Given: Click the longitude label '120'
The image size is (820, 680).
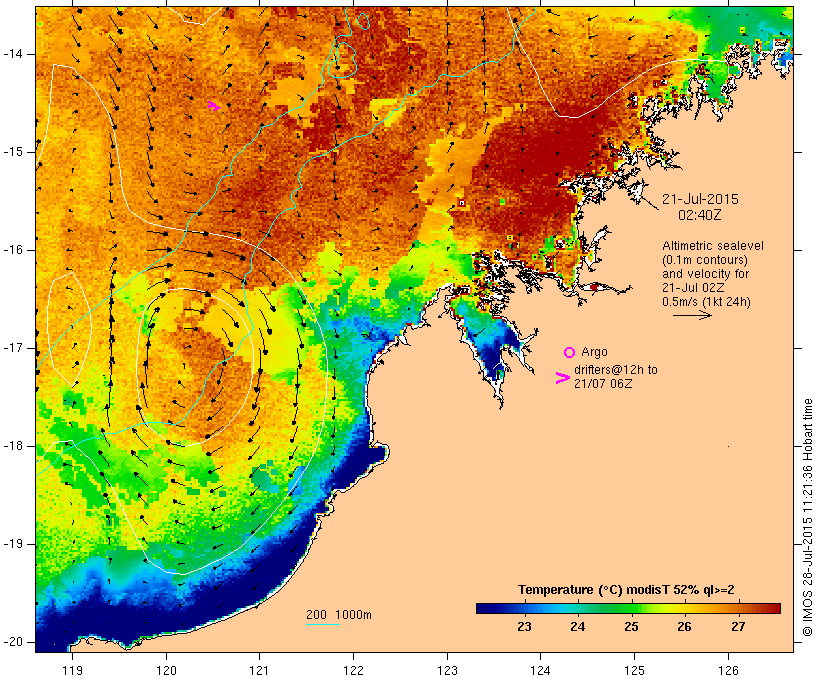Looking at the screenshot, I should pyautogui.click(x=166, y=670).
